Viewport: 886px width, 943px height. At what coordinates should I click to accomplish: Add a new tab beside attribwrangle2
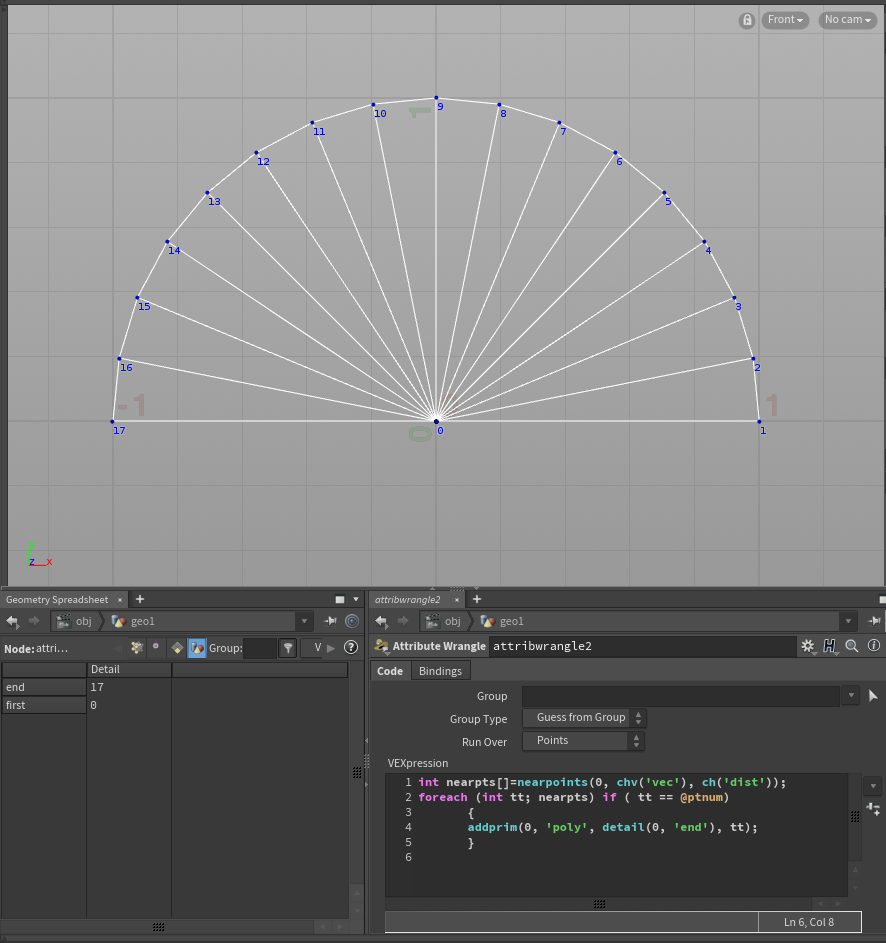476,599
